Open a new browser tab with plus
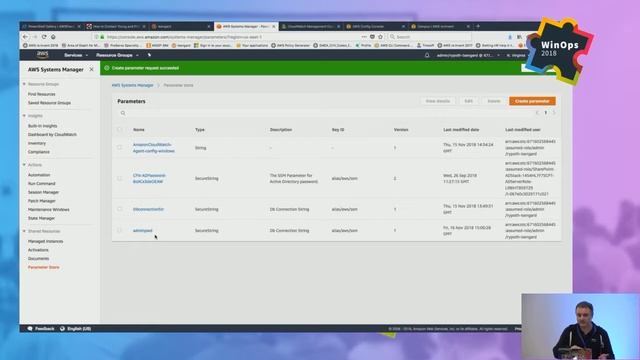 click(478, 26)
